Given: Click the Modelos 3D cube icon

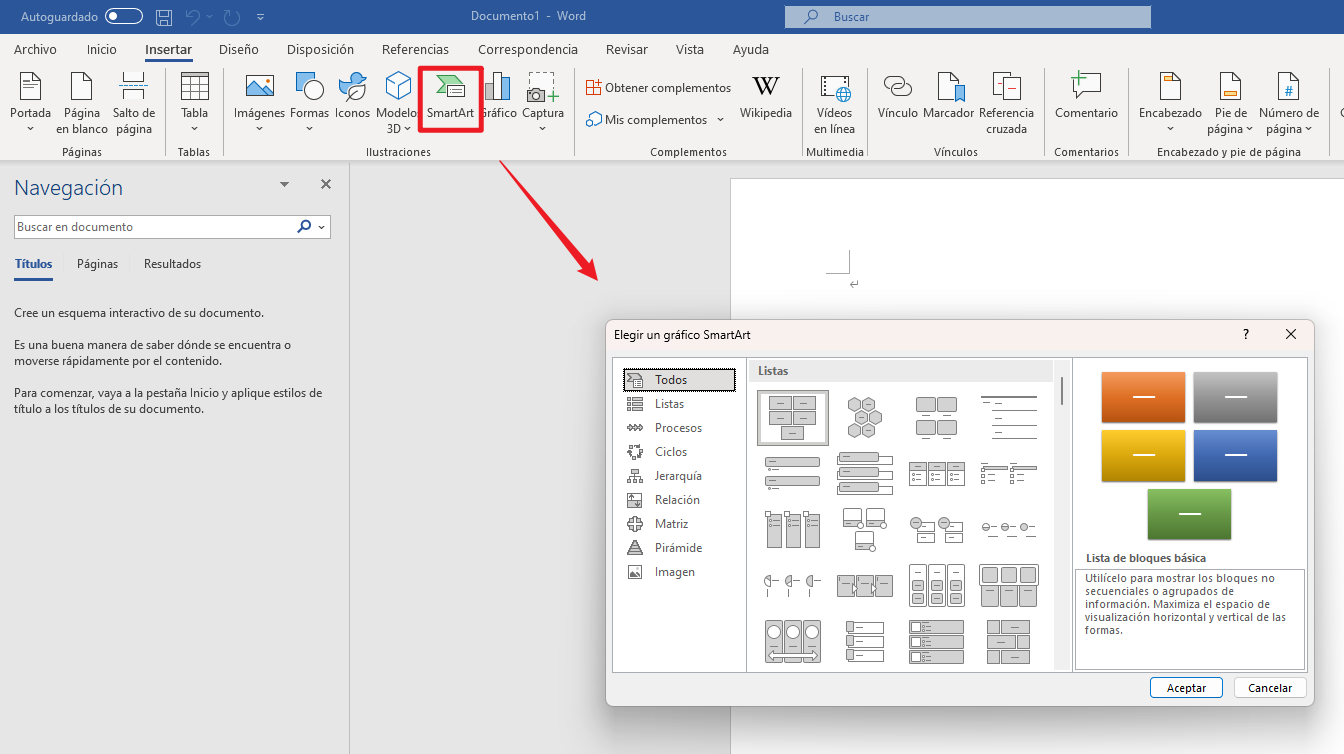Looking at the screenshot, I should click(399, 87).
